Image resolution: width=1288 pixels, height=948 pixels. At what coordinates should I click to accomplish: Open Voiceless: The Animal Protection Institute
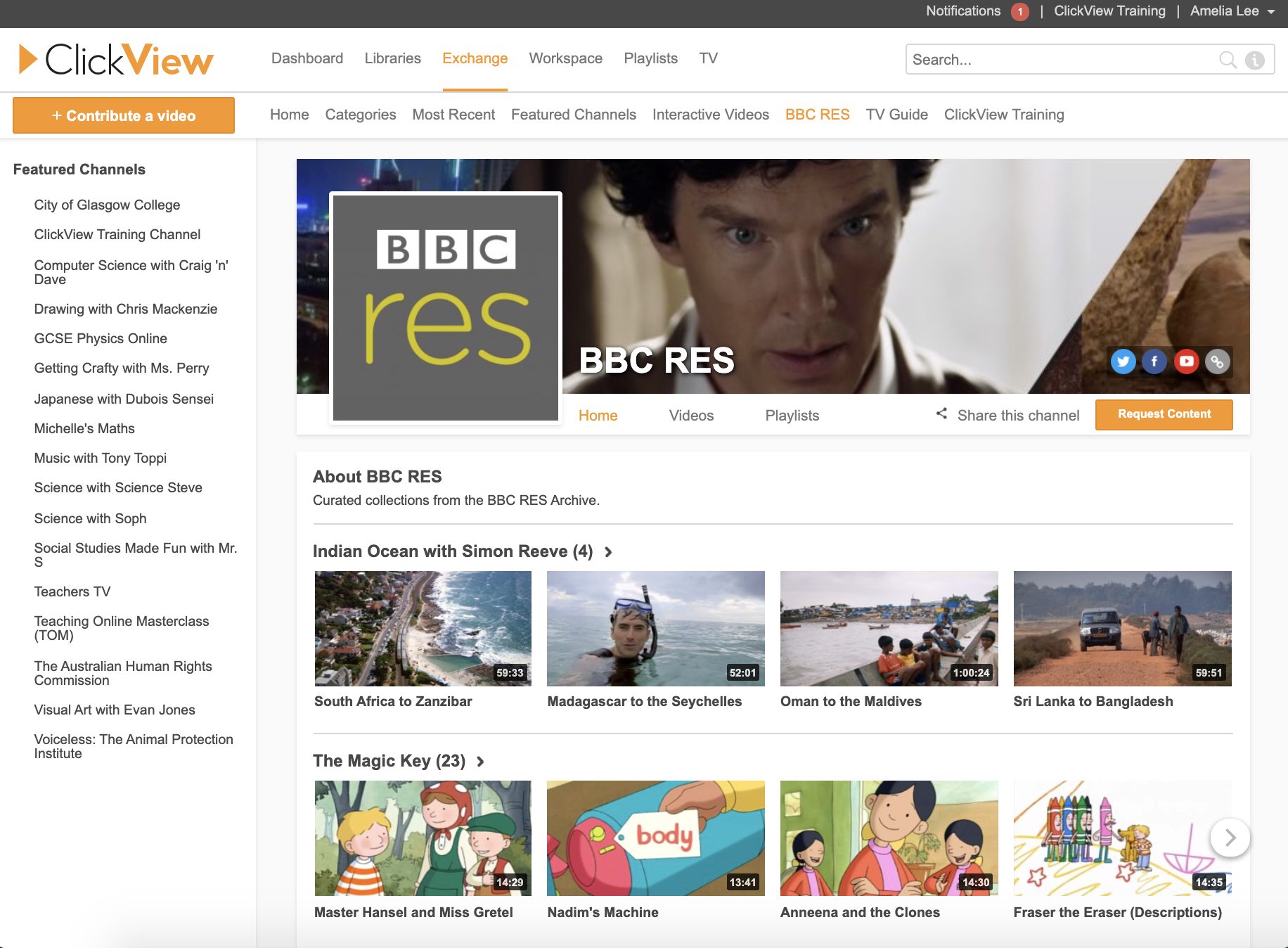[134, 746]
